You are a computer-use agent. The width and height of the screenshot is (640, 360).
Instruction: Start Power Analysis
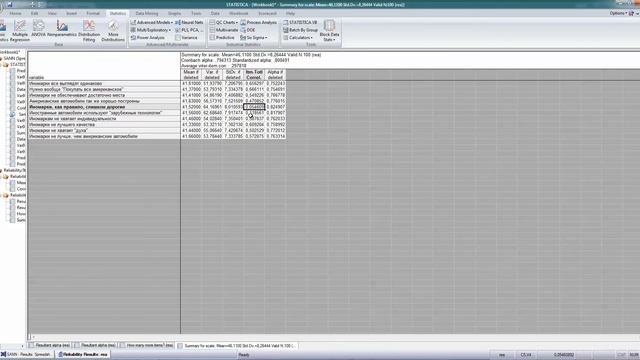coord(148,38)
